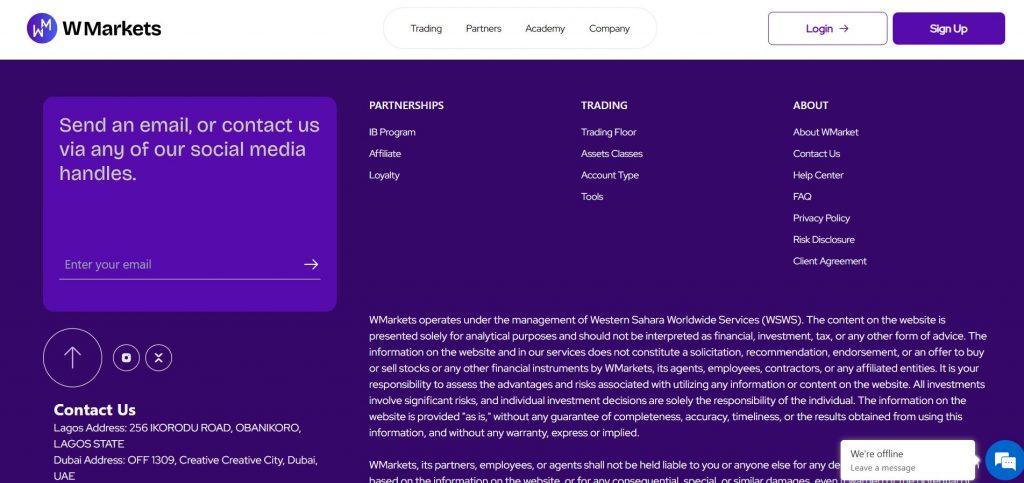The width and height of the screenshot is (1024, 483).
Task: Open the X social media icon
Action: (x=159, y=357)
